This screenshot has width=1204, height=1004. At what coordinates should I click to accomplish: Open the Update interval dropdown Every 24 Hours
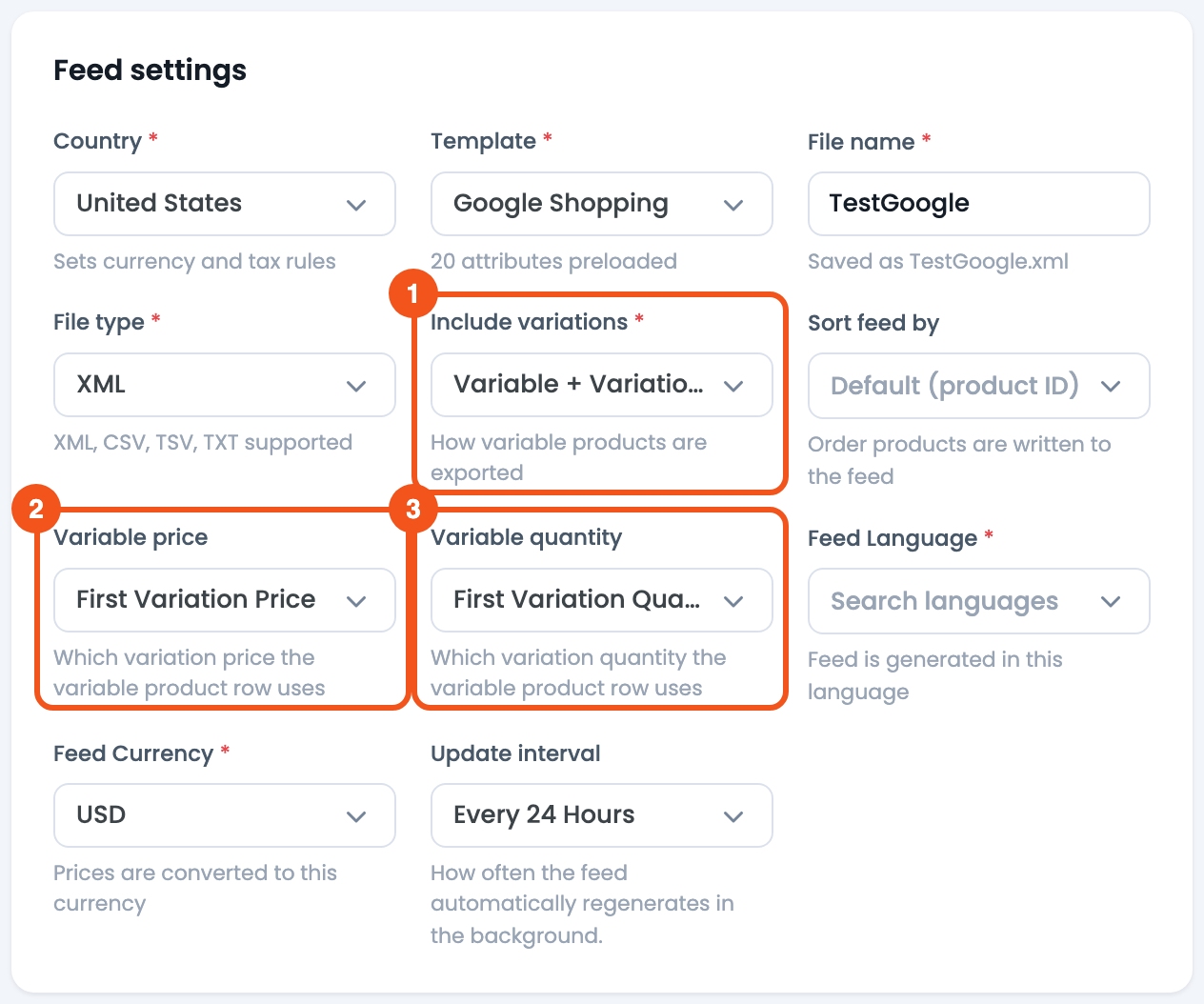pos(602,815)
